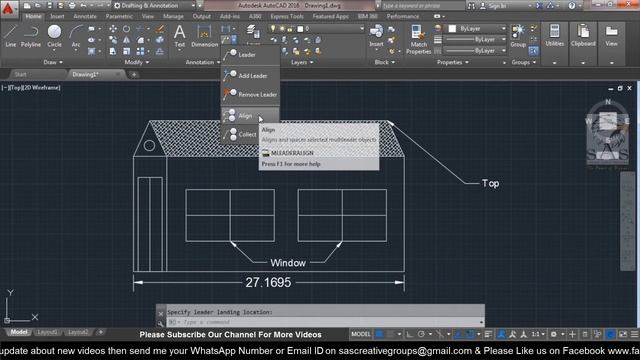Expand the Properties panel dropdown
The width and height of the screenshot is (640, 360).
453,62
